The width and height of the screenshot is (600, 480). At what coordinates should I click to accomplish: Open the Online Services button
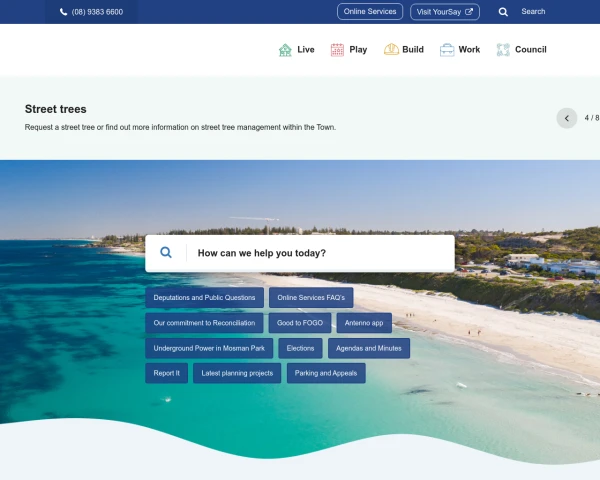tap(369, 12)
